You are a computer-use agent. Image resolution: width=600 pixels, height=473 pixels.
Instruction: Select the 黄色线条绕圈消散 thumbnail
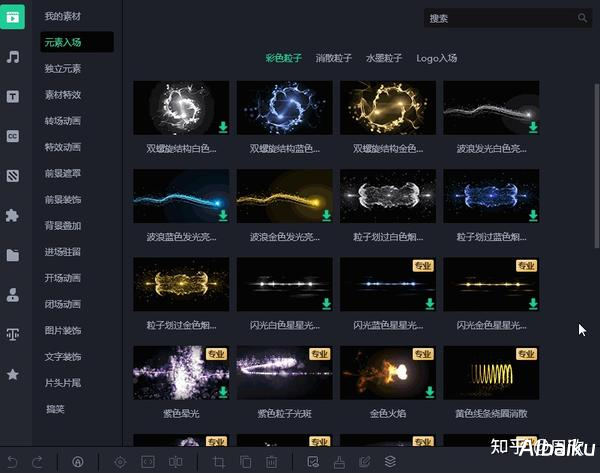click(x=491, y=373)
